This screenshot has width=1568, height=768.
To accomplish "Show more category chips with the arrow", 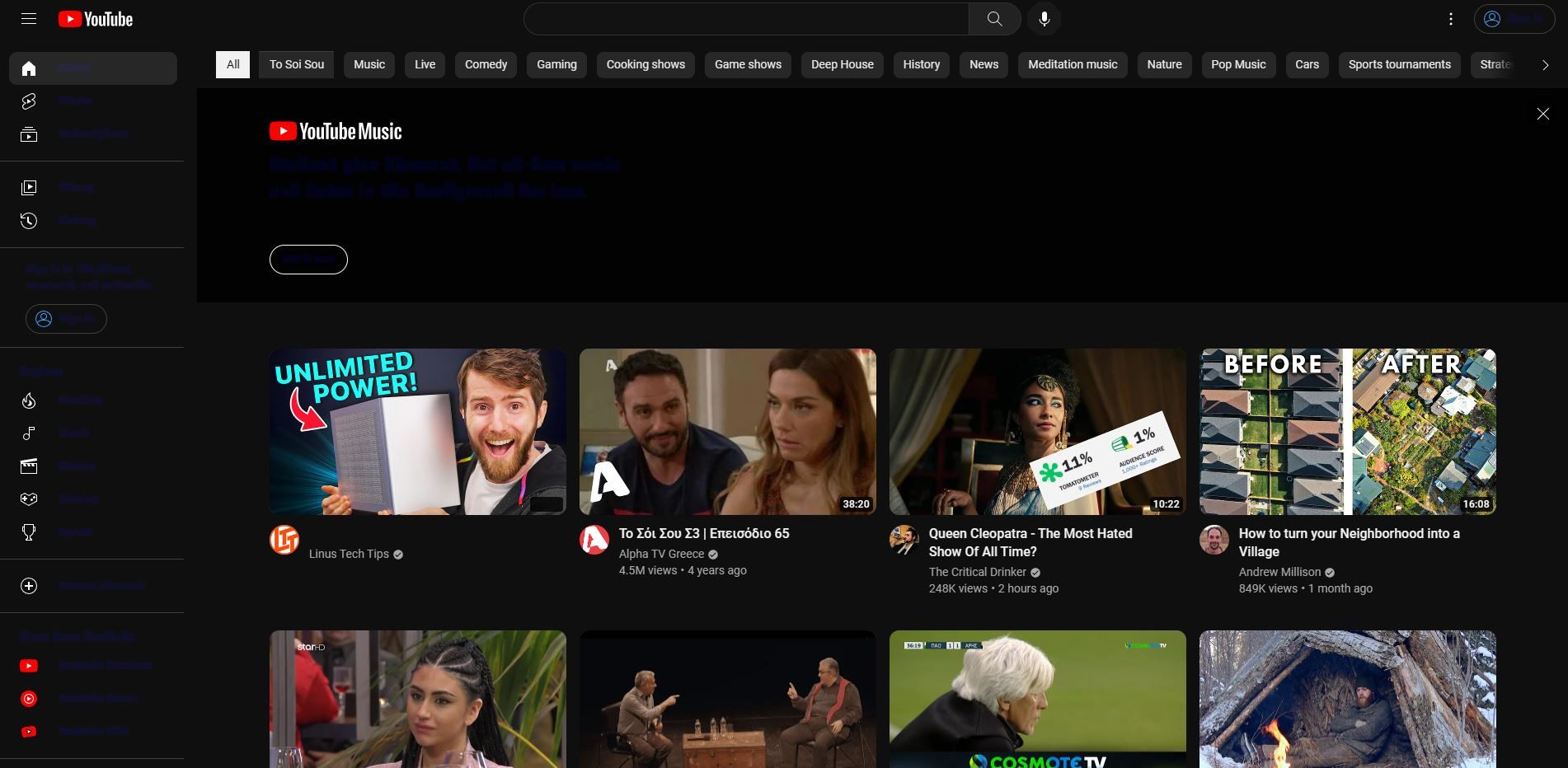I will coord(1545,65).
